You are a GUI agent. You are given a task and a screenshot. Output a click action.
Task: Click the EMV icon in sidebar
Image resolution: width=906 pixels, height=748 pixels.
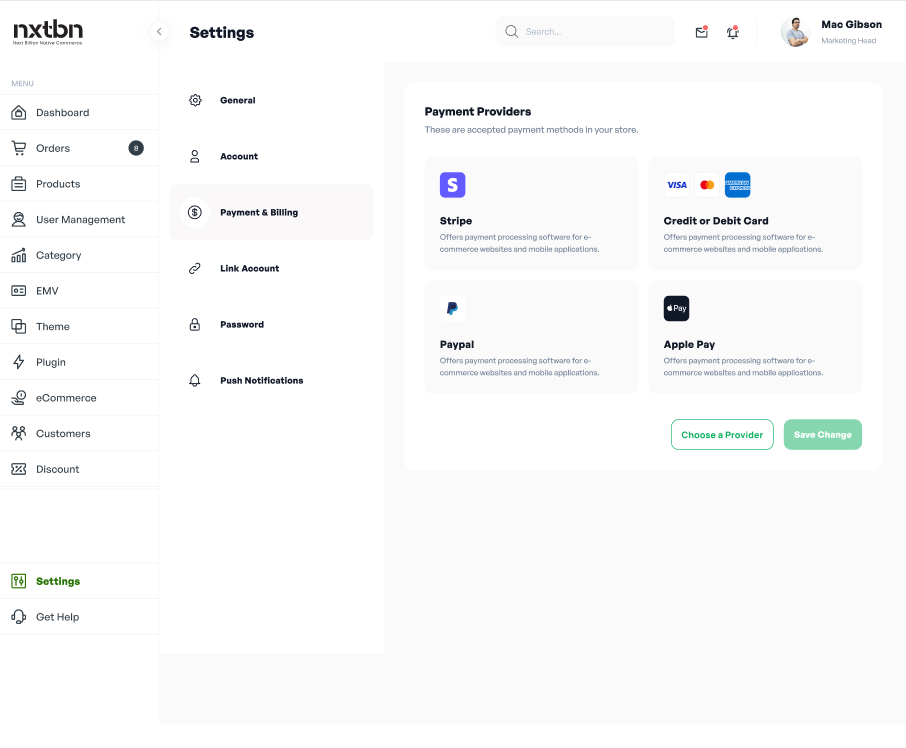coord(19,290)
